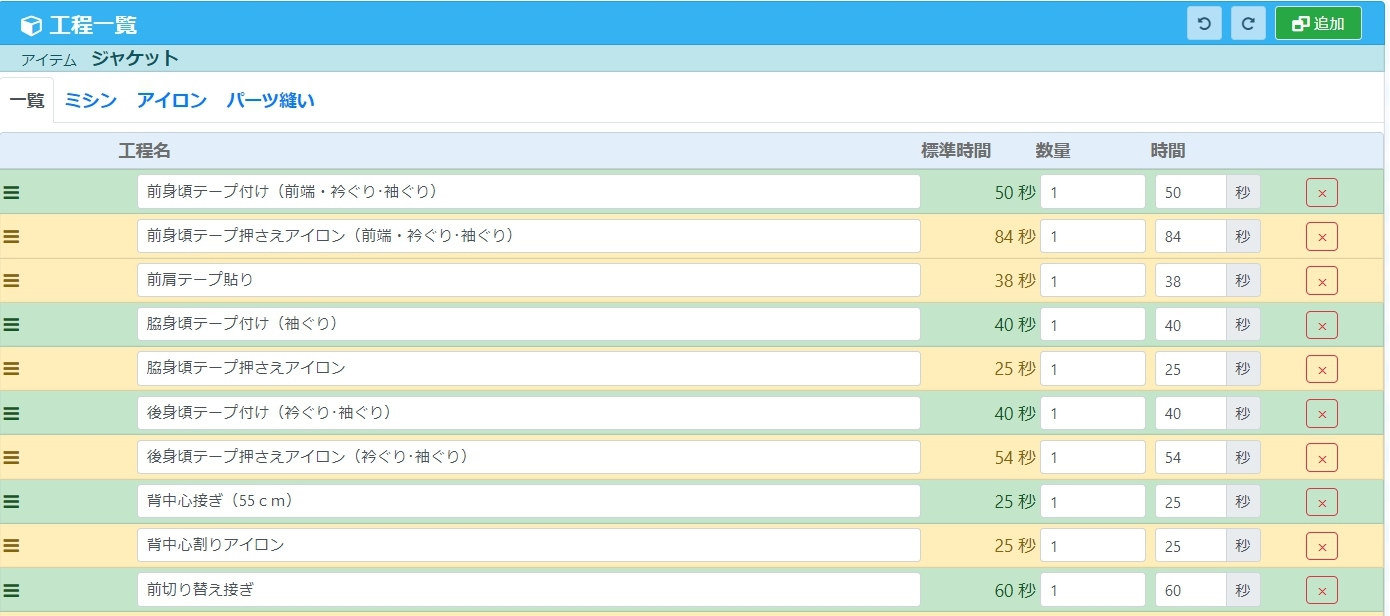1390x616 pixels.
Task: Select the 一覧 tab
Action: 27,100
